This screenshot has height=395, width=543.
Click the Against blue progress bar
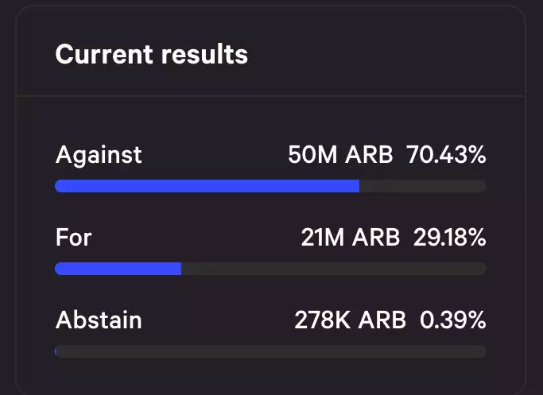click(207, 186)
